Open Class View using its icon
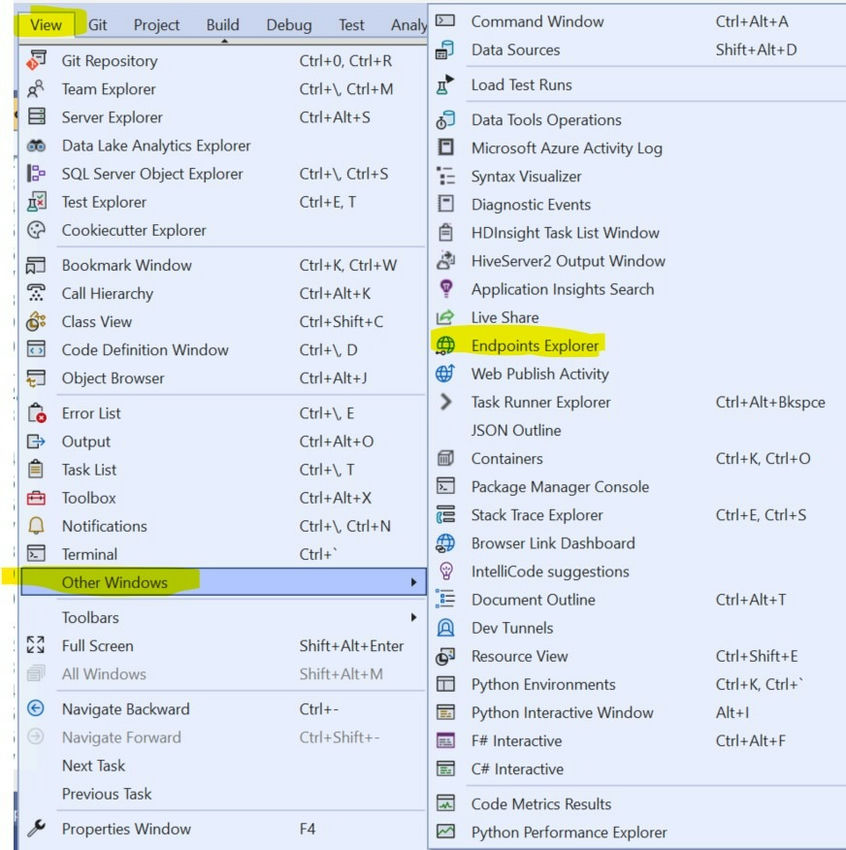Viewport: 846px width, 850px height. tap(38, 322)
